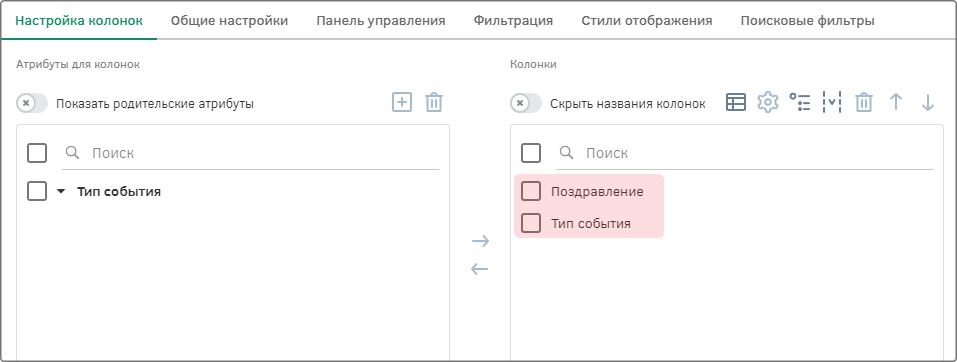Check select-all box in attributes list
957x362 pixels.
pos(37,153)
